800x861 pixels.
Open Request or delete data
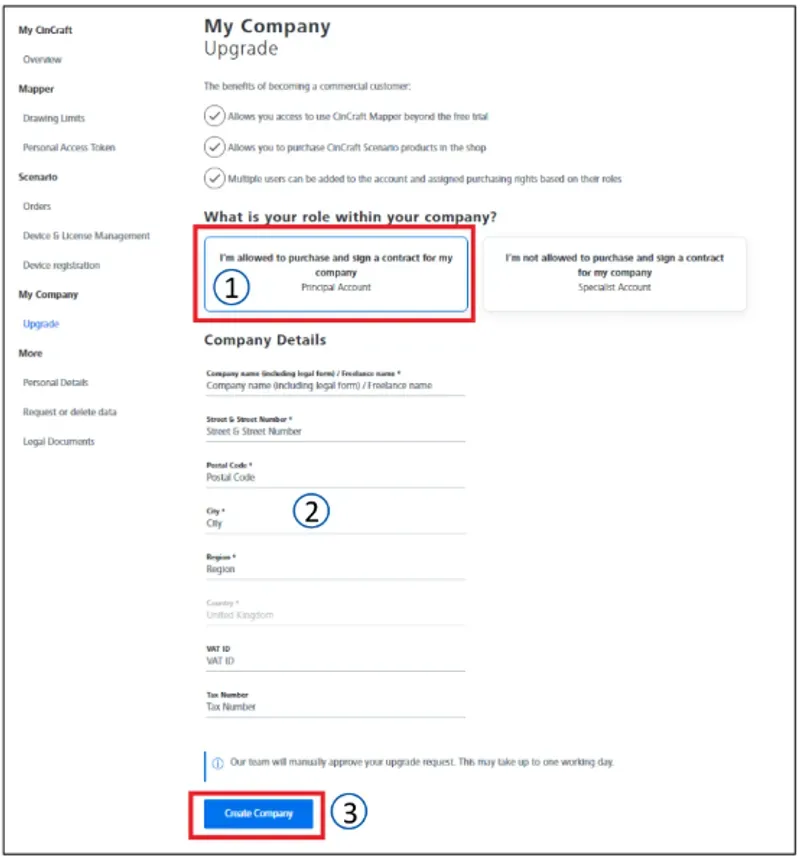[70, 412]
